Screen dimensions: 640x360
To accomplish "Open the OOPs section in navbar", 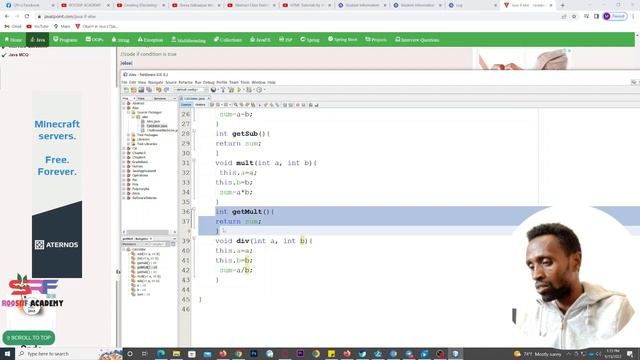I will [x=94, y=40].
